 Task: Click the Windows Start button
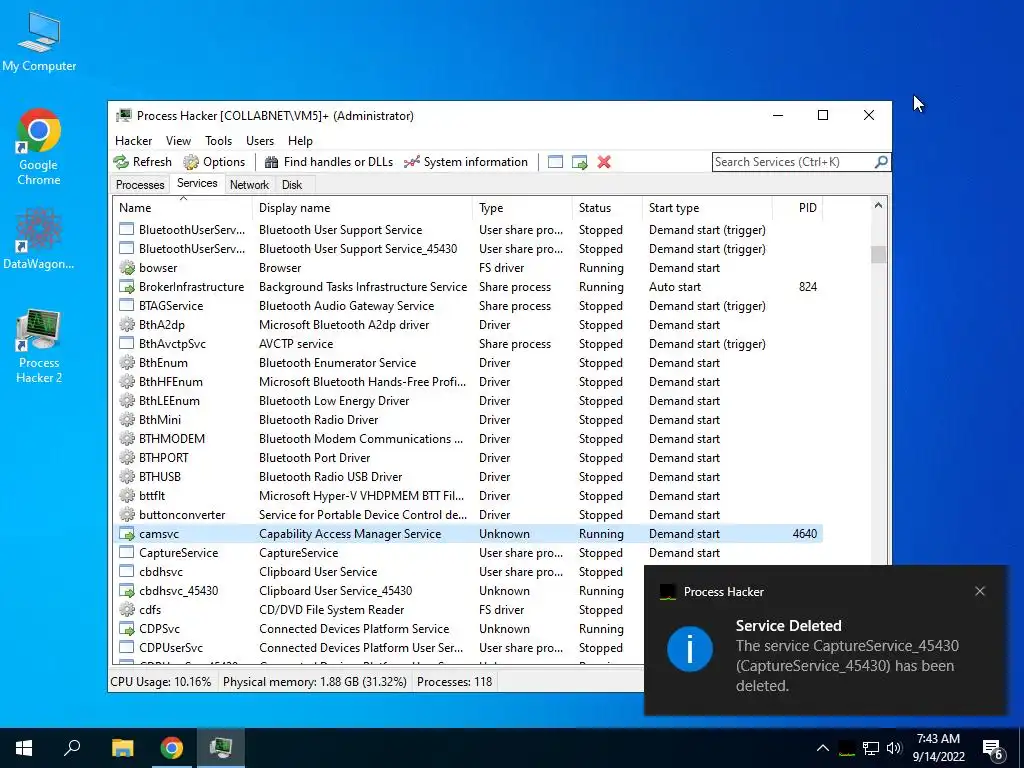[x=24, y=748]
